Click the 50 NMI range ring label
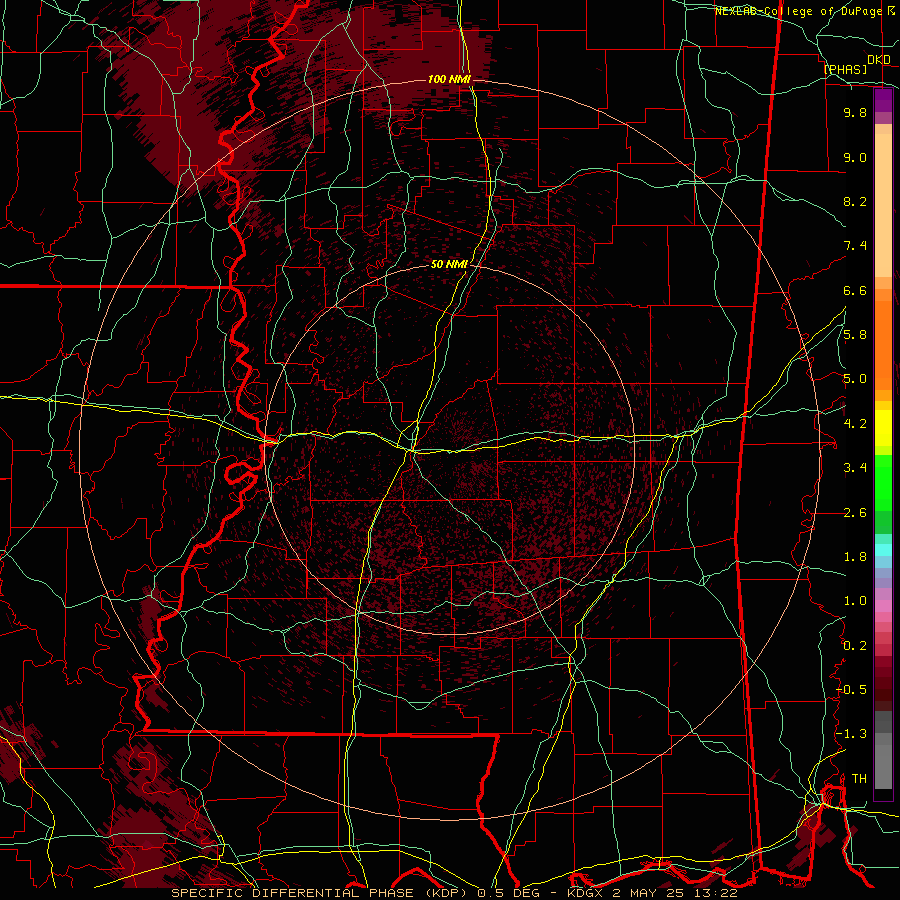This screenshot has width=900, height=900. click(x=449, y=265)
